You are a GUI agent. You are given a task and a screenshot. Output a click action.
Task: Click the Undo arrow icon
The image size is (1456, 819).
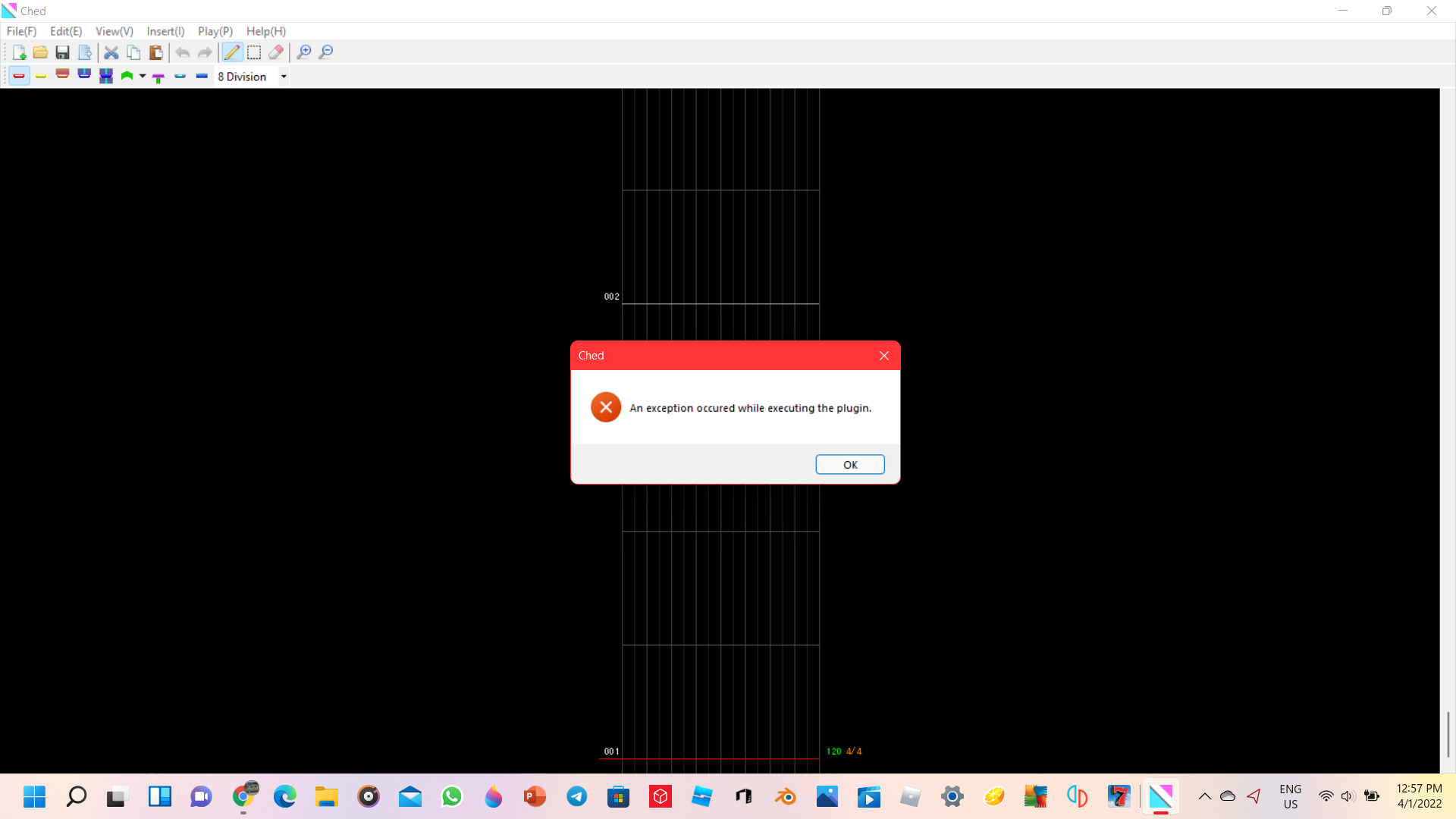pyautogui.click(x=183, y=52)
